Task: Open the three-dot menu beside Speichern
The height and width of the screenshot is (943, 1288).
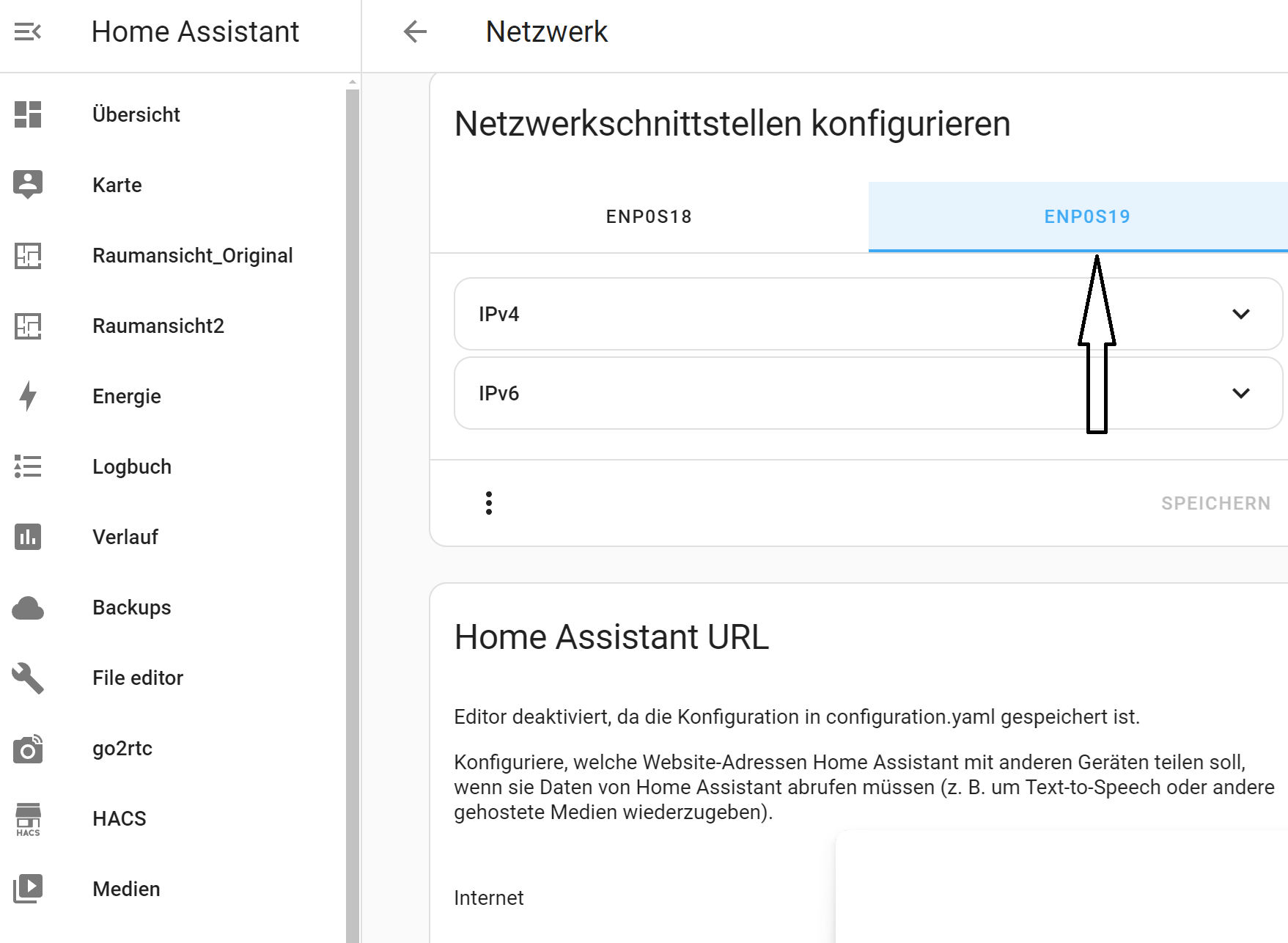Action: pyautogui.click(x=489, y=503)
